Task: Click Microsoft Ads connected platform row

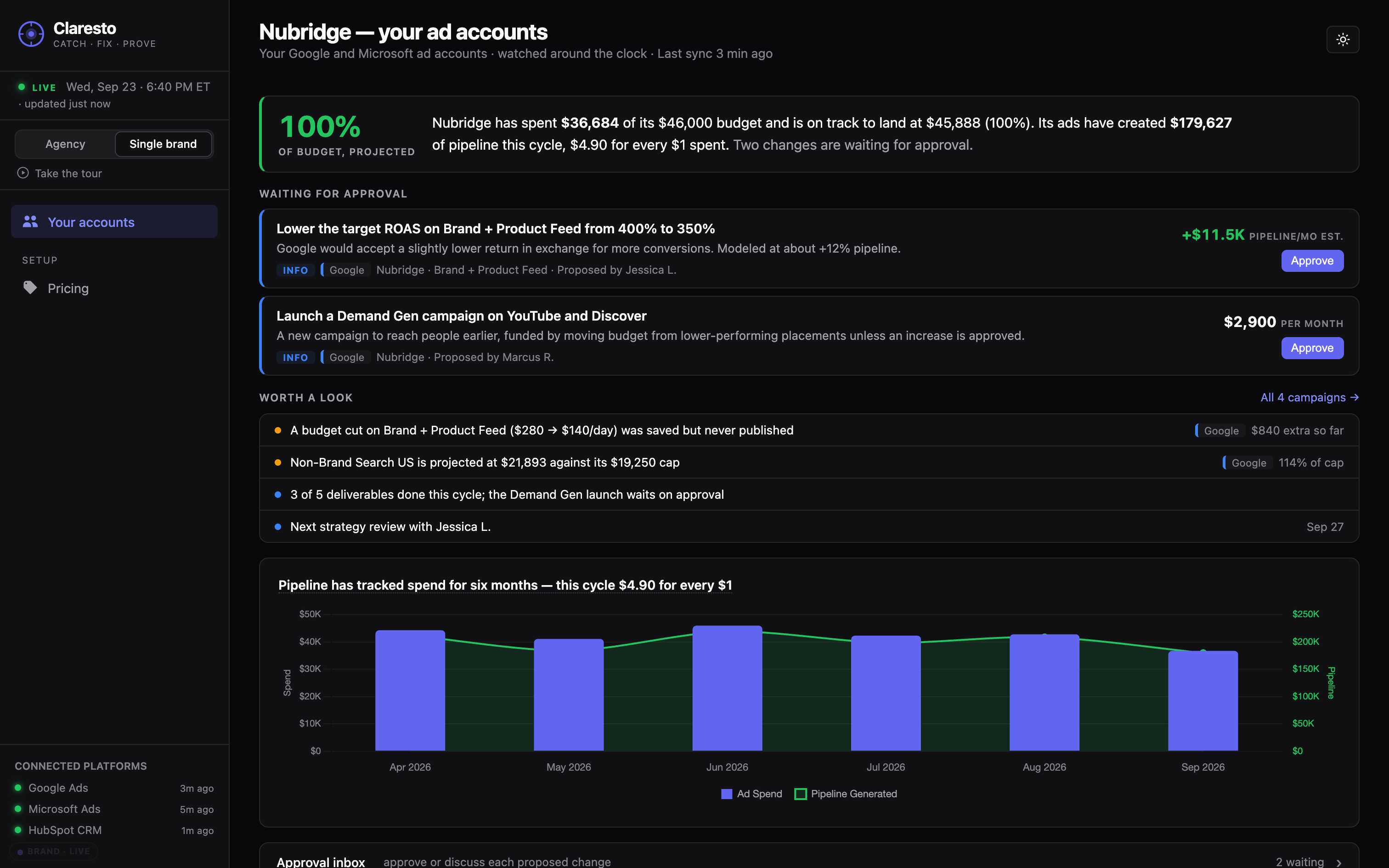Action: (x=114, y=809)
